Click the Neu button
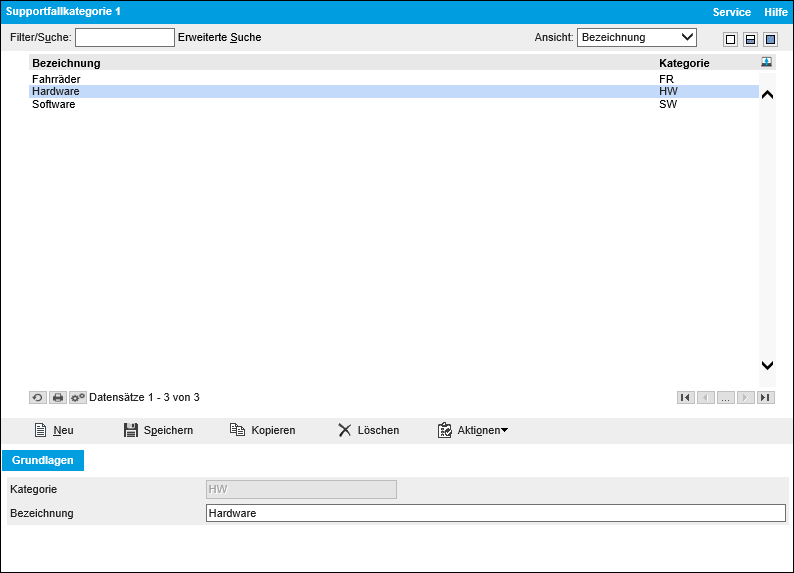Screen dimensions: 794x573 coord(54,430)
